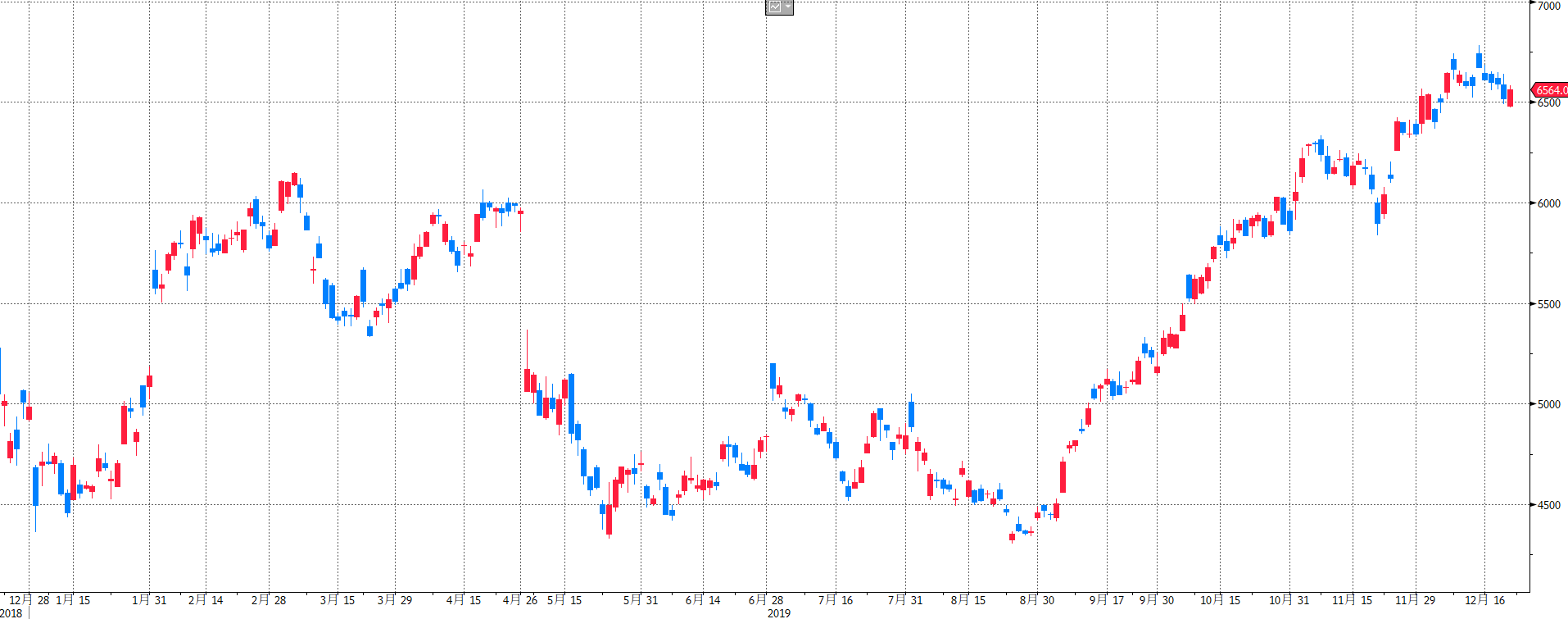Click the 2019 year label on time axis
The image size is (1568, 619).
[x=779, y=612]
